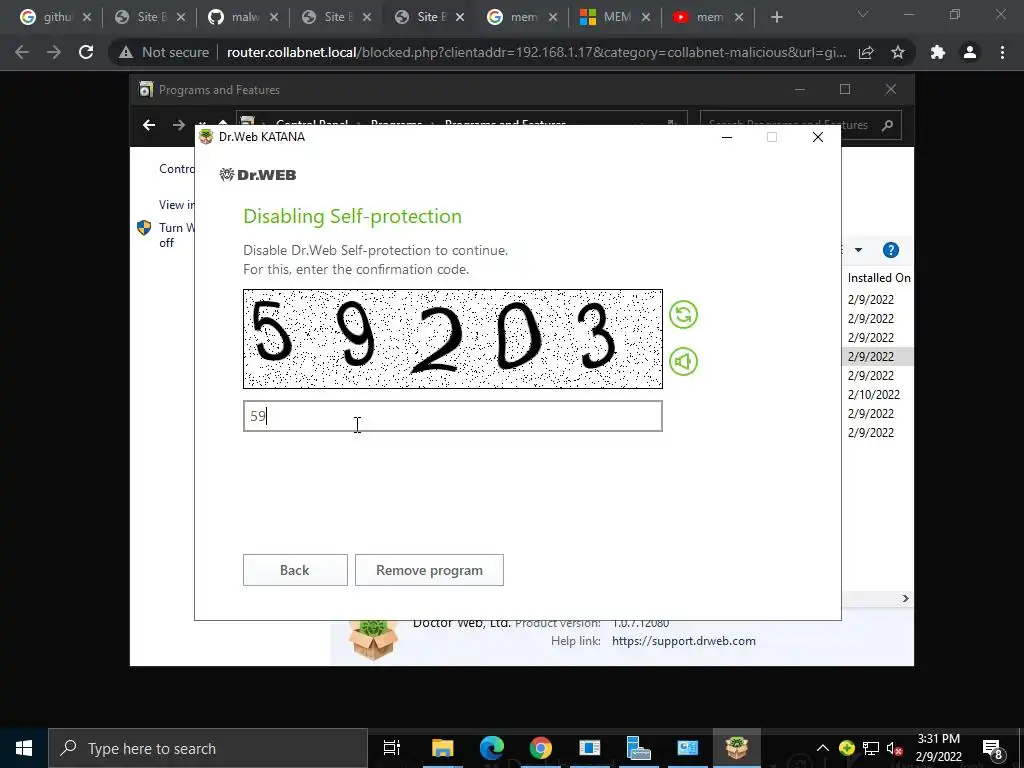1024x768 pixels.
Task: Click back arrow in Programs and Features
Action: [149, 125]
